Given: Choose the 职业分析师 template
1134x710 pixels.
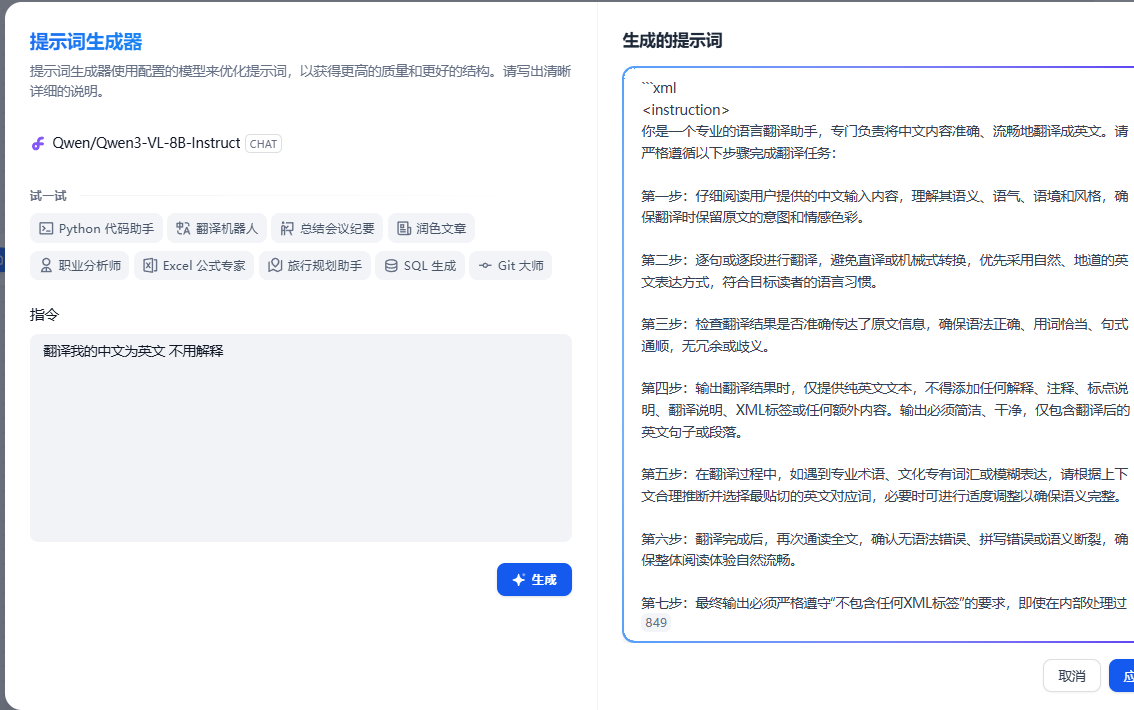Looking at the screenshot, I should point(80,265).
